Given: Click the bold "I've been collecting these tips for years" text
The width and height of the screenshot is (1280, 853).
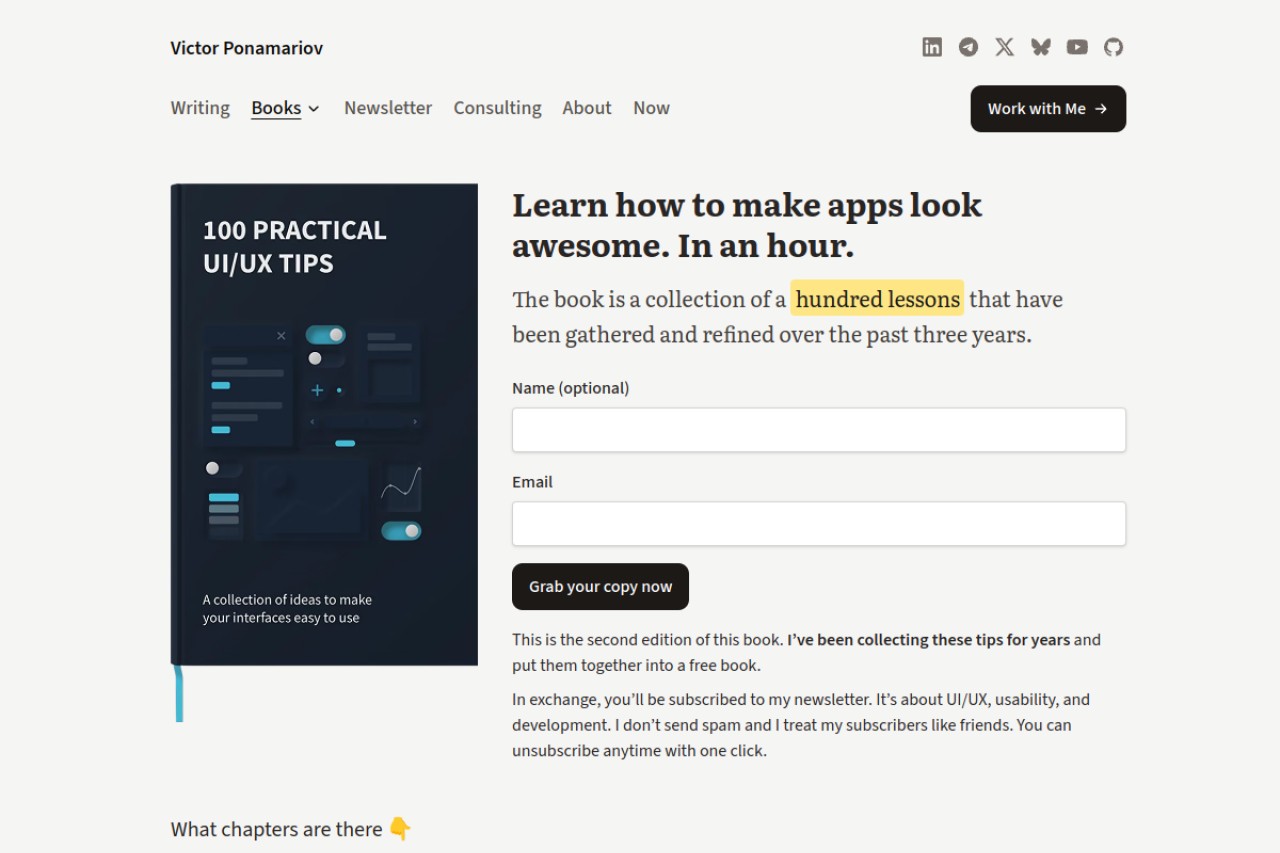Looking at the screenshot, I should [929, 640].
